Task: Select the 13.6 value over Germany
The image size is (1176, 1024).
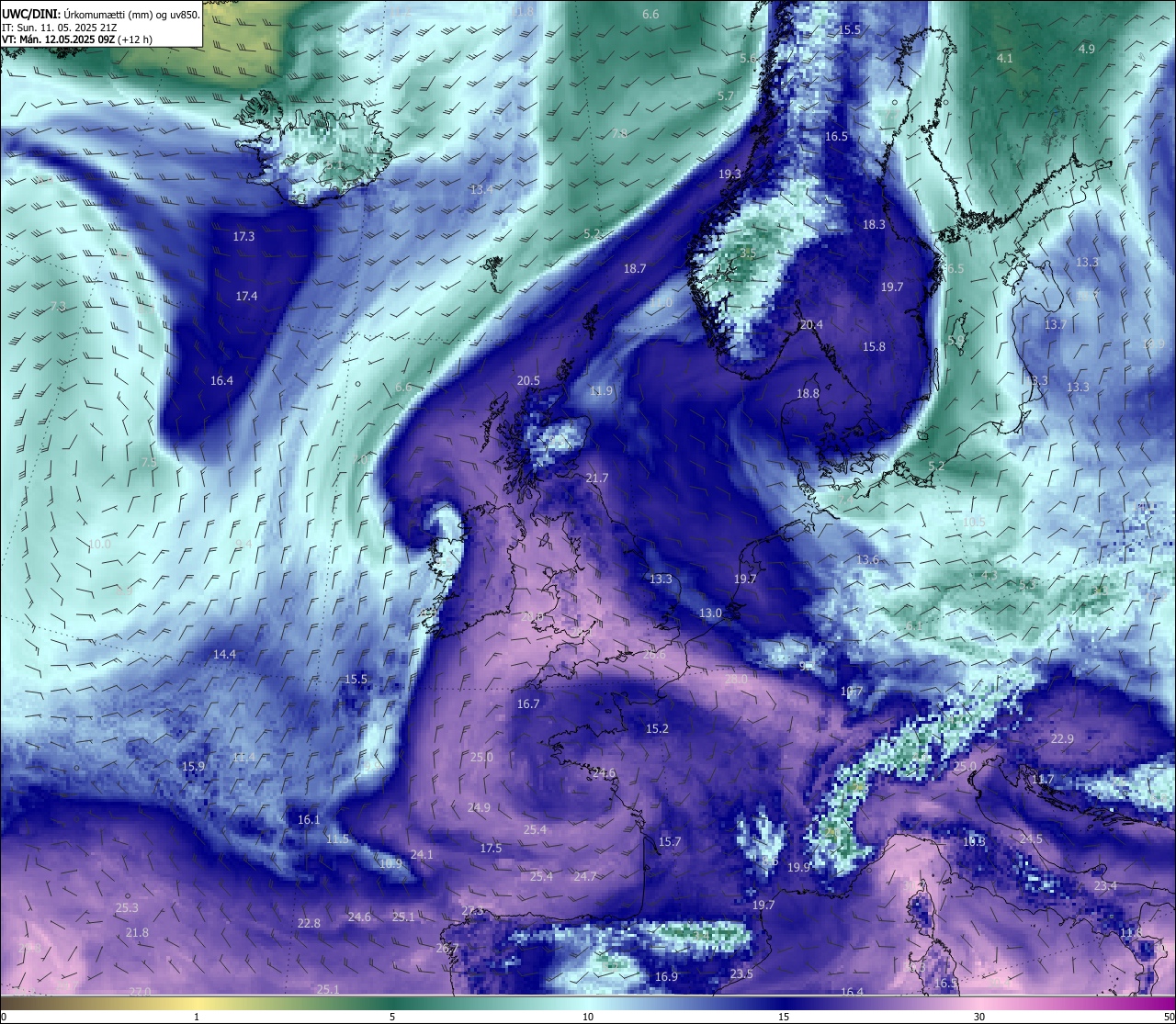Action: click(x=868, y=559)
